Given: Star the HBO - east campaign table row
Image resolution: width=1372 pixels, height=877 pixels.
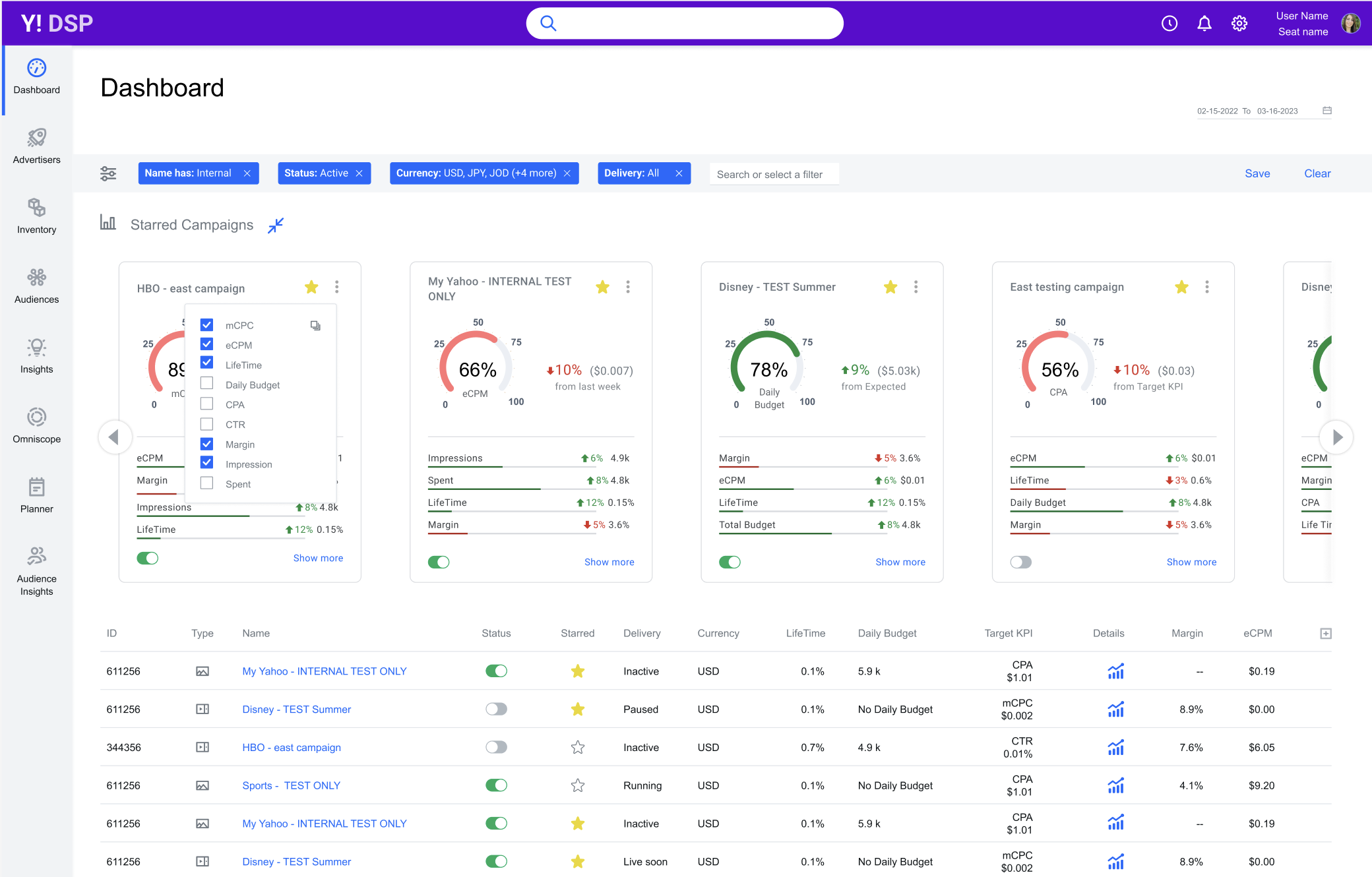Looking at the screenshot, I should click(x=578, y=747).
